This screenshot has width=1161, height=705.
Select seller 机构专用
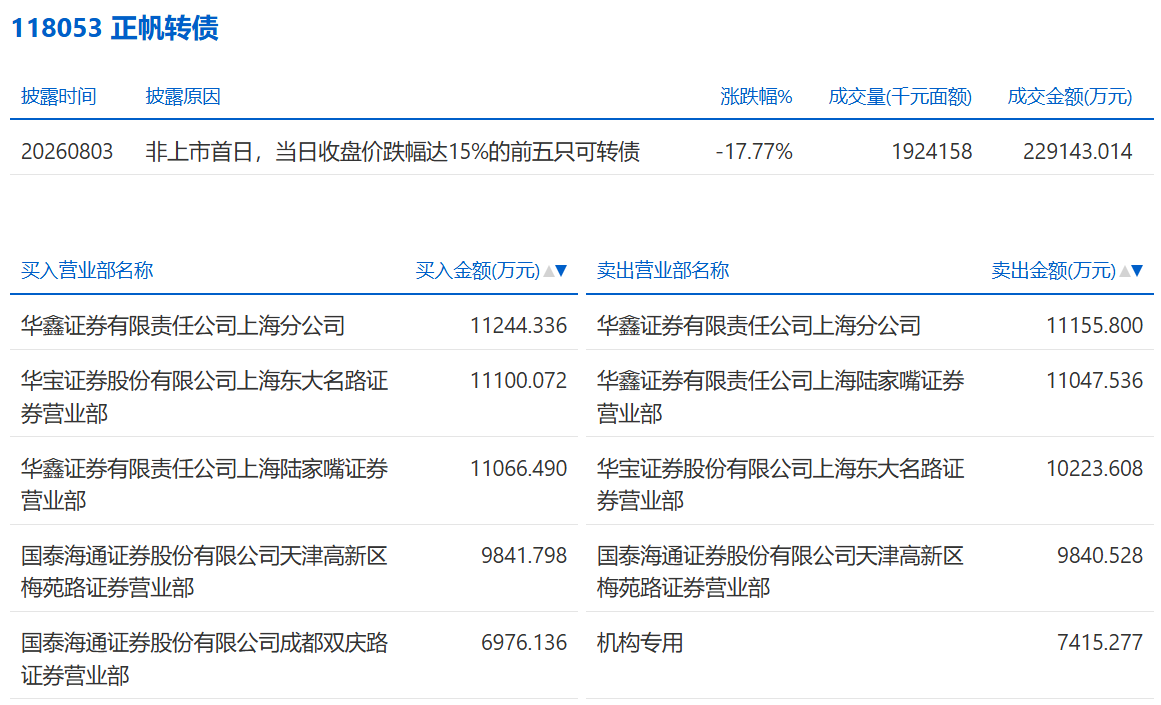click(x=640, y=643)
